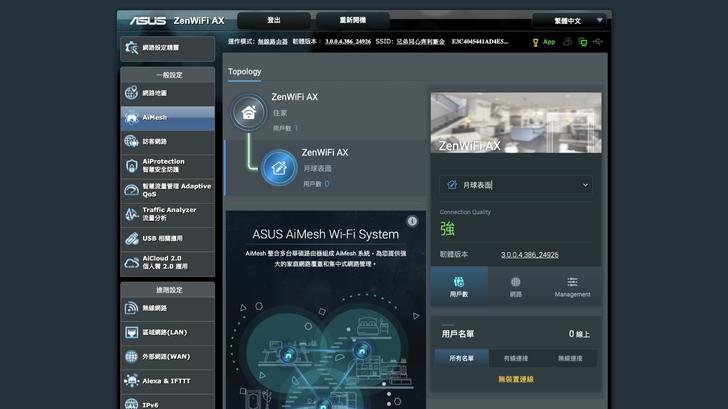Screen dimensions: 728x409
Task: Select the 月球表面 node house icon
Action: [279, 168]
